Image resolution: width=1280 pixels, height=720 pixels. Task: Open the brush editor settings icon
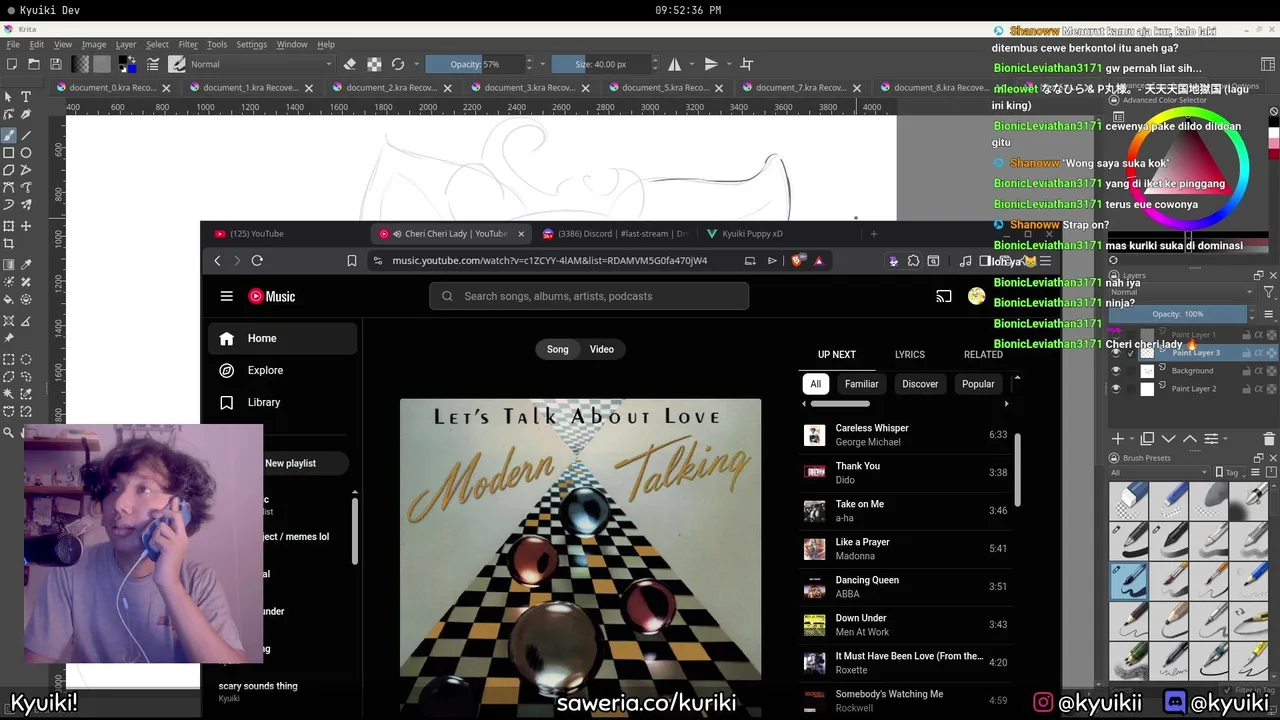pyautogui.click(x=153, y=64)
